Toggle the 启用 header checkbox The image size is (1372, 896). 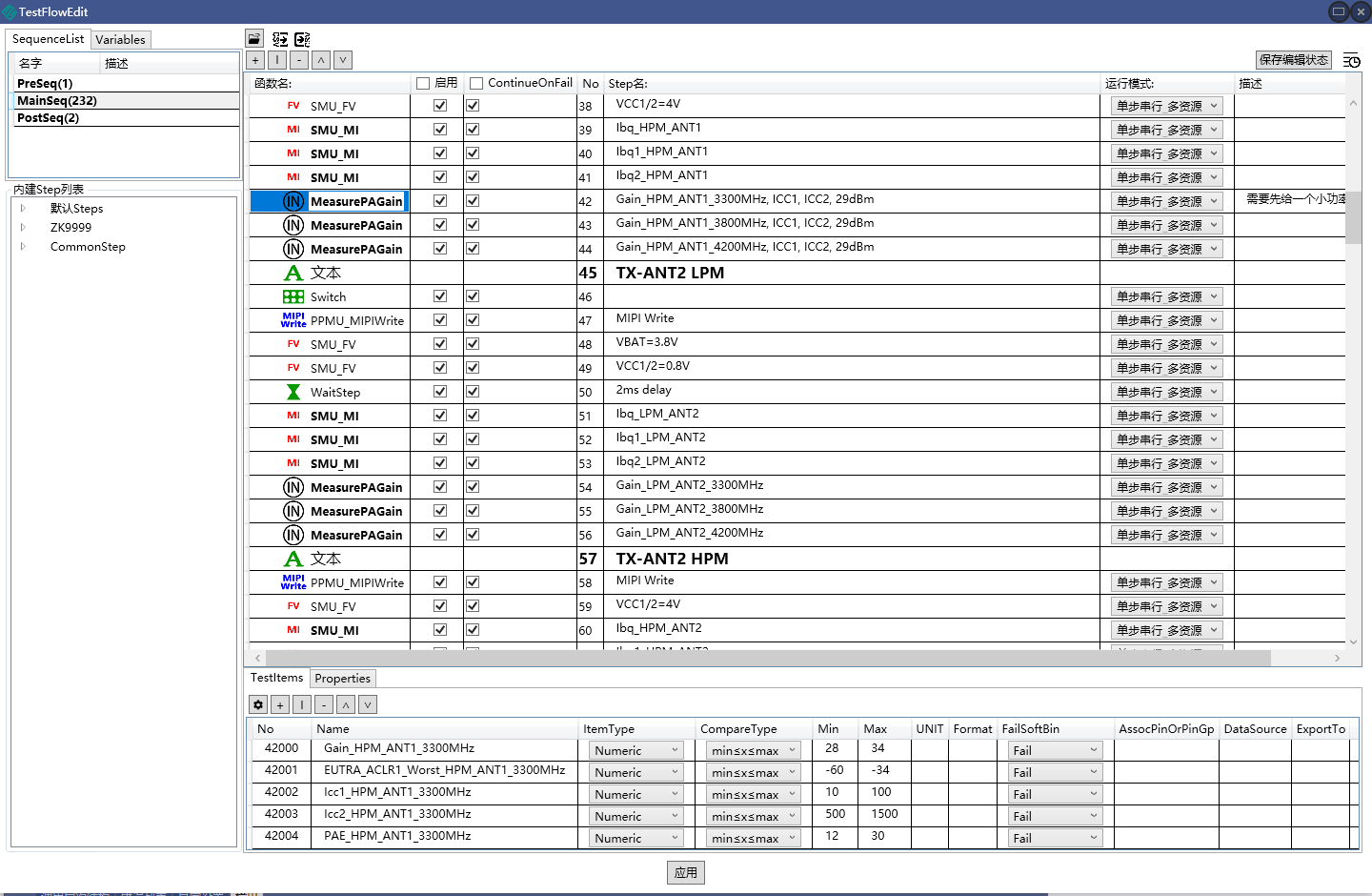coord(423,84)
